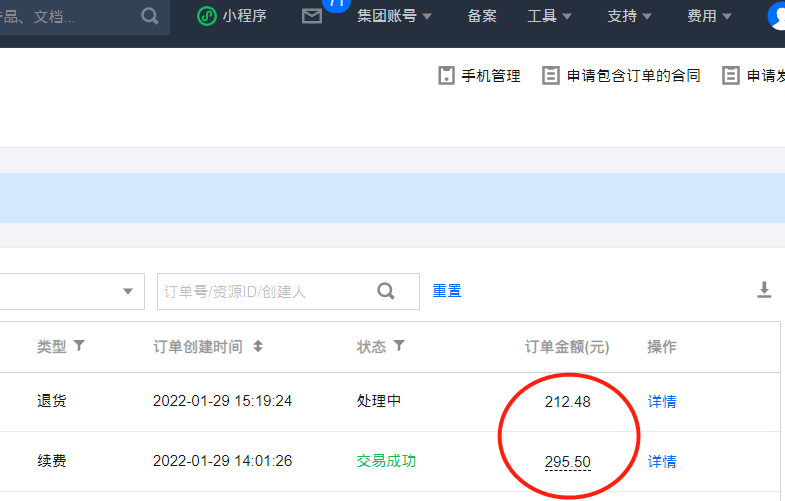
Task: Open 手机管理 phone management
Action: click(x=479, y=76)
